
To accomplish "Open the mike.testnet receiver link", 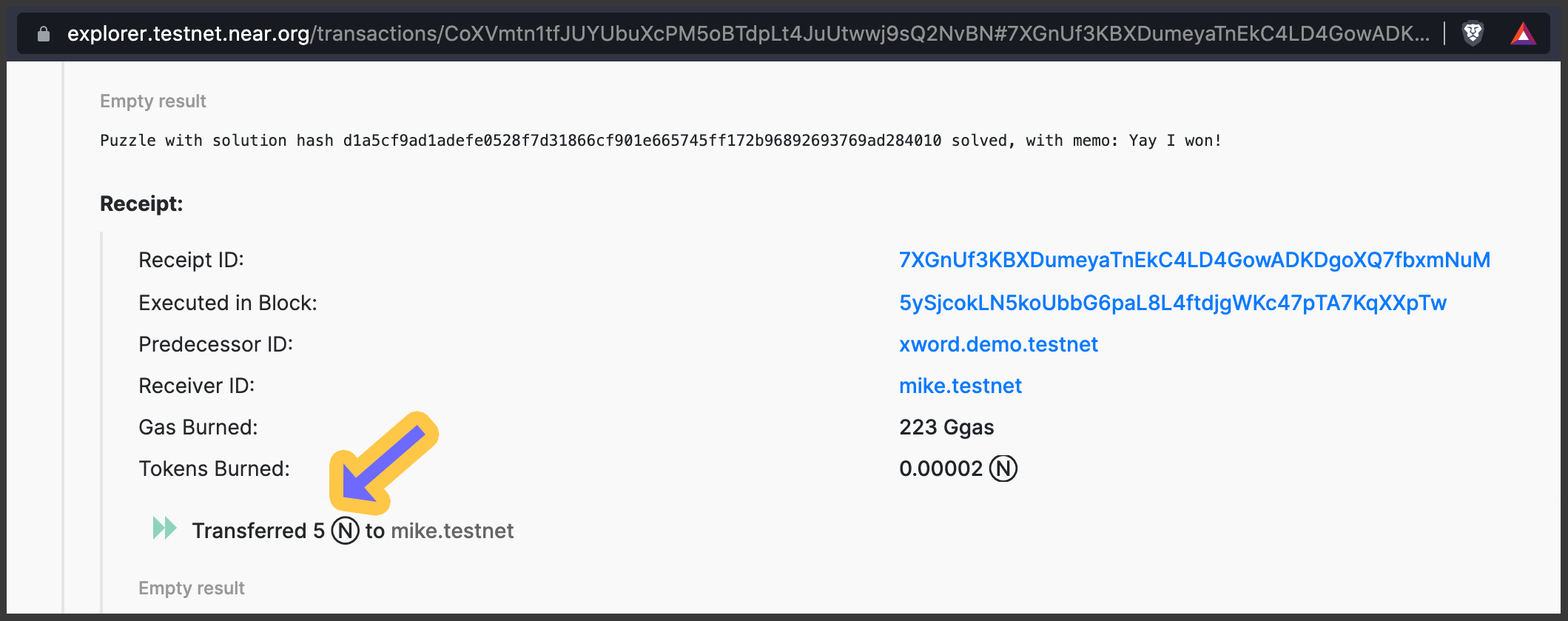I will pyautogui.click(x=960, y=386).
